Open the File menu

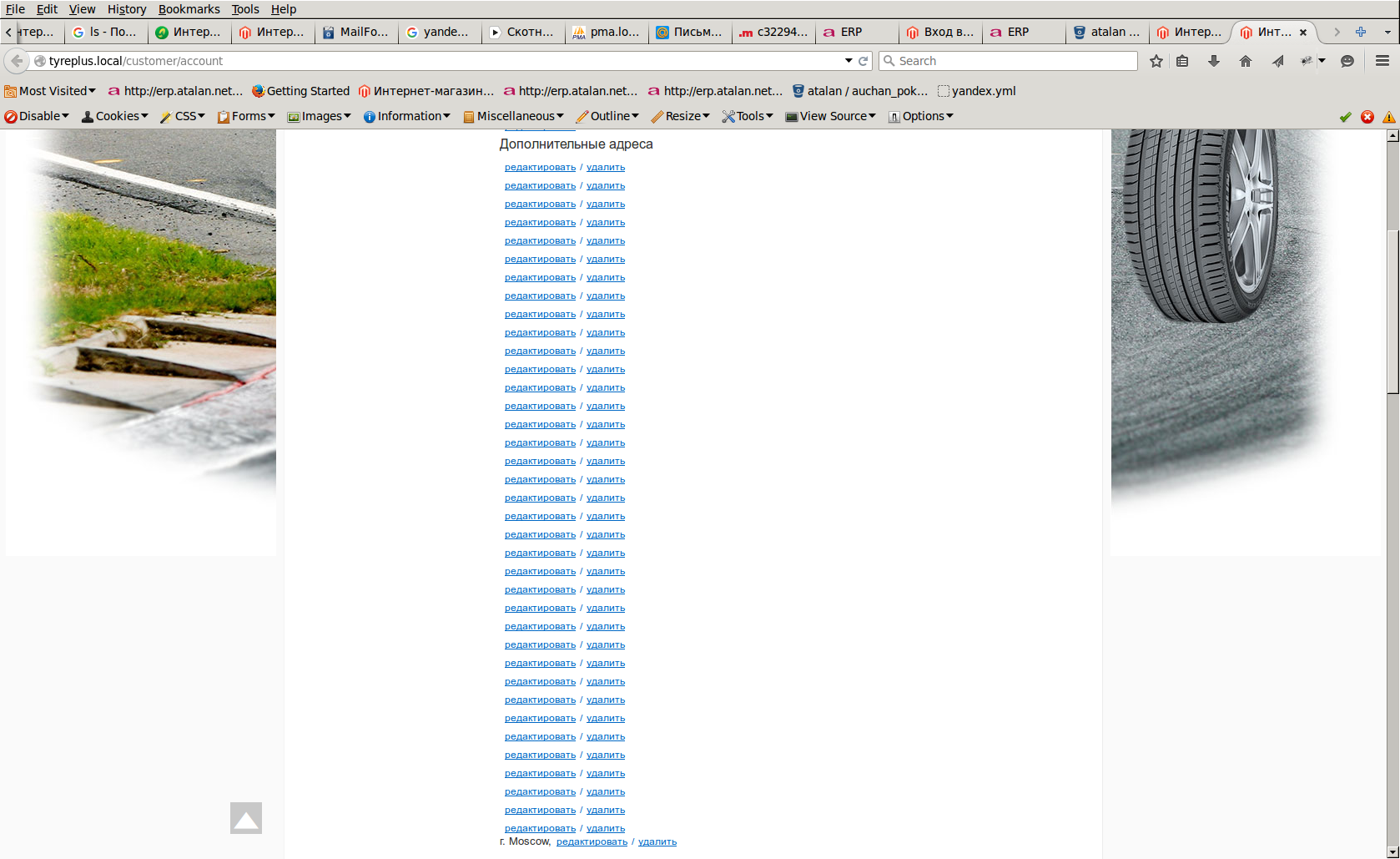tap(15, 9)
